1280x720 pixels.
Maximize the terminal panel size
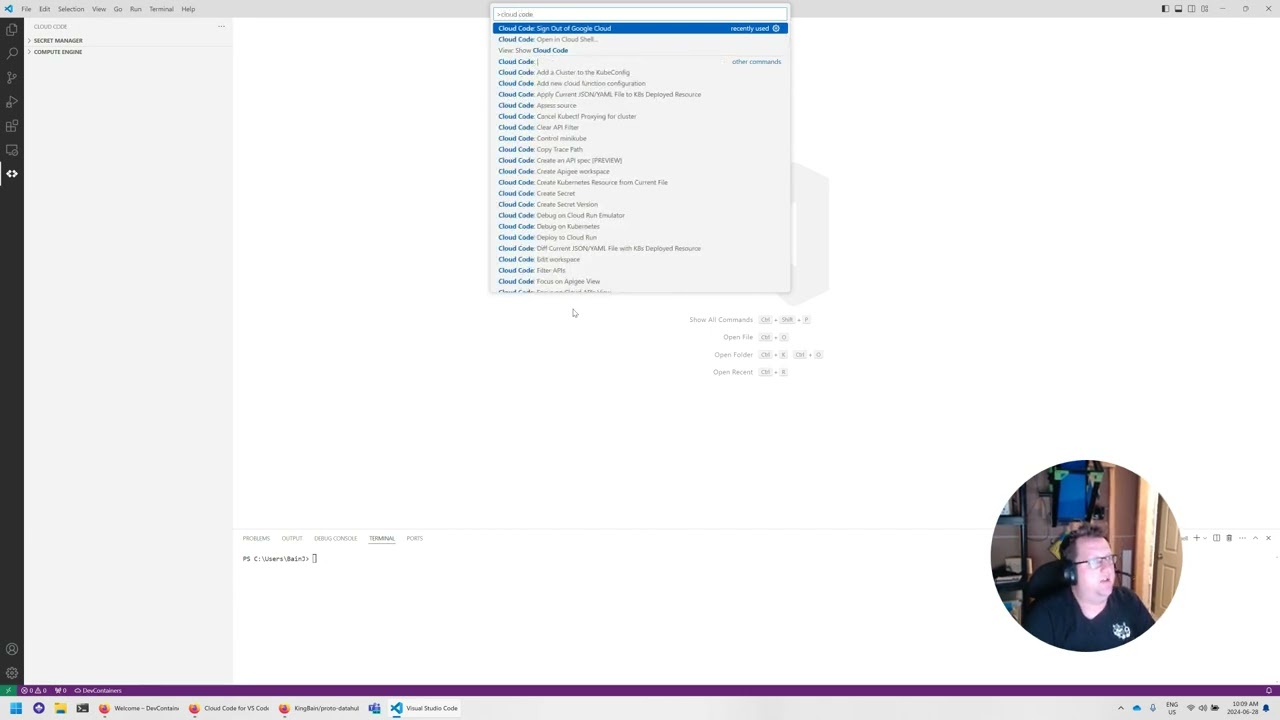point(1255,538)
